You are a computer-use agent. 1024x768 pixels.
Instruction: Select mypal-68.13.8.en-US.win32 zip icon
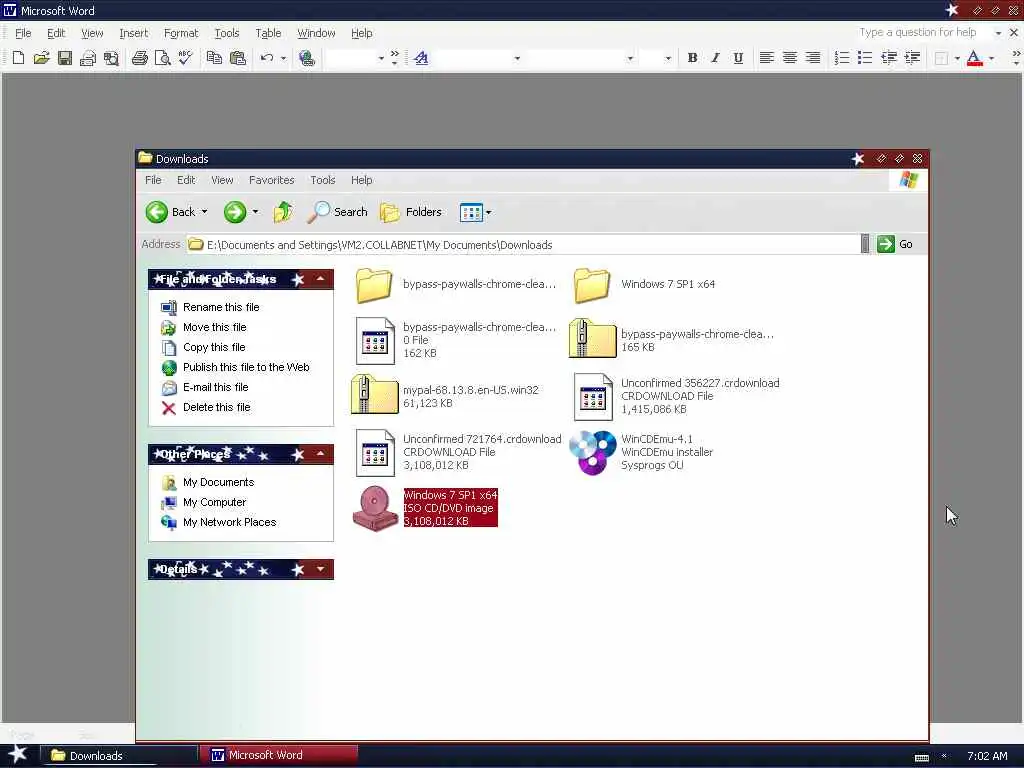374,394
